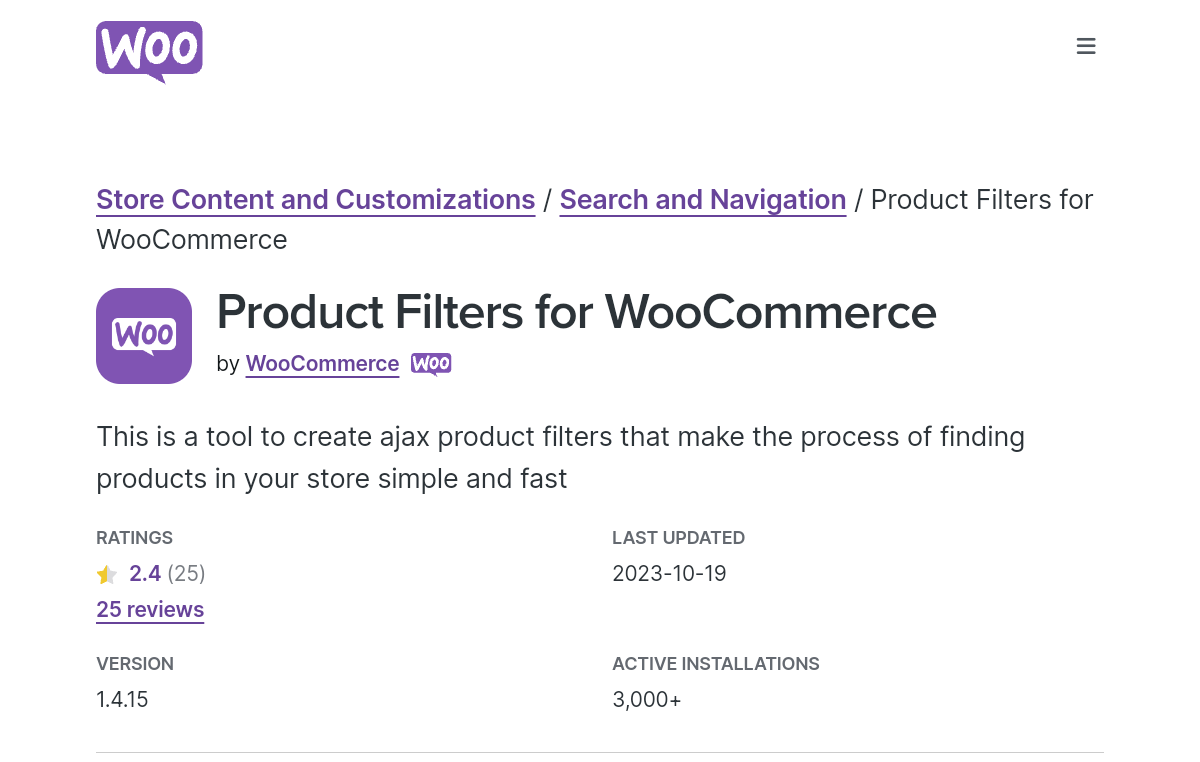This screenshot has height=762, width=1200.
Task: Click the purple Product Filters plugin icon
Action: 144,336
